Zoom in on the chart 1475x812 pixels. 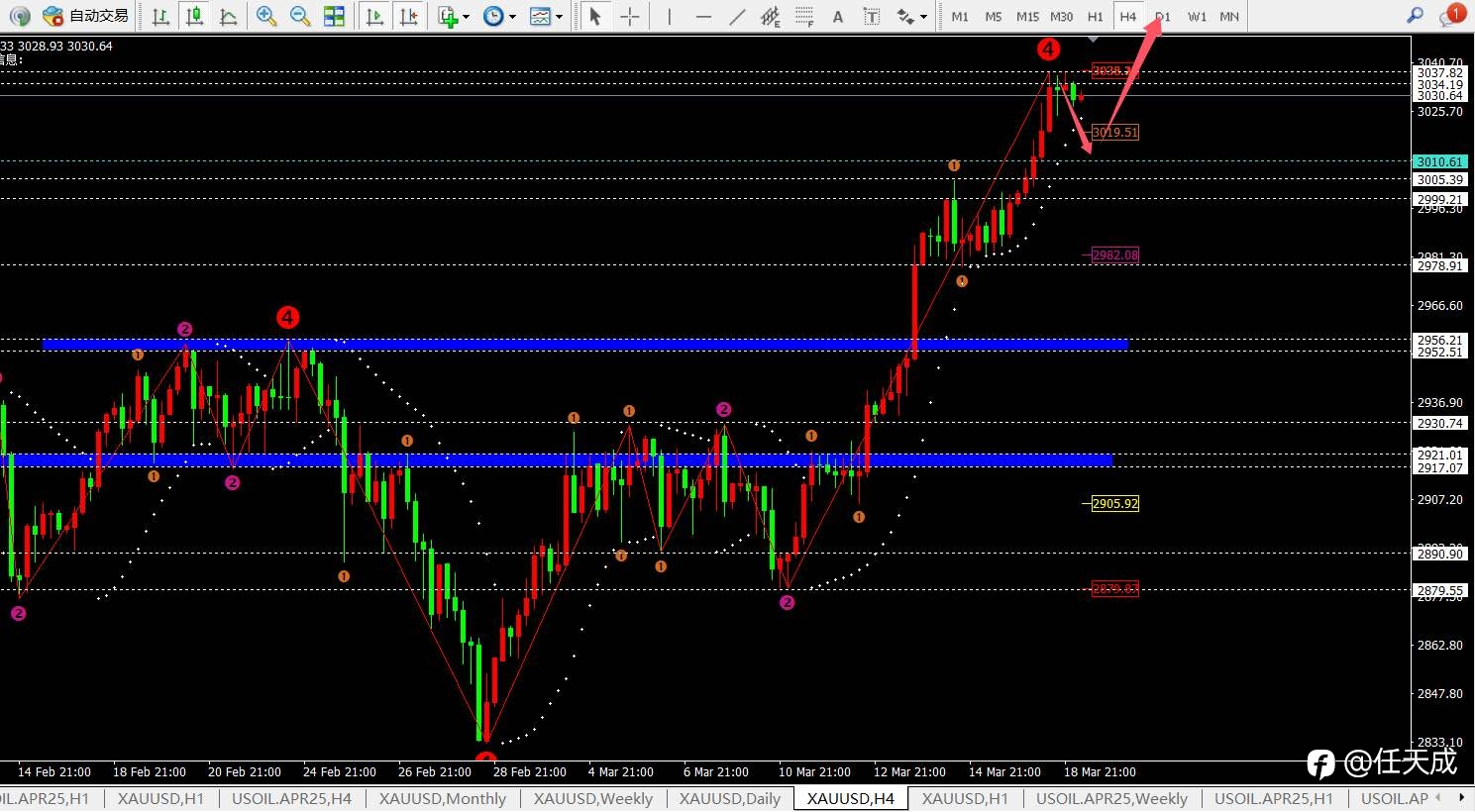[x=265, y=16]
